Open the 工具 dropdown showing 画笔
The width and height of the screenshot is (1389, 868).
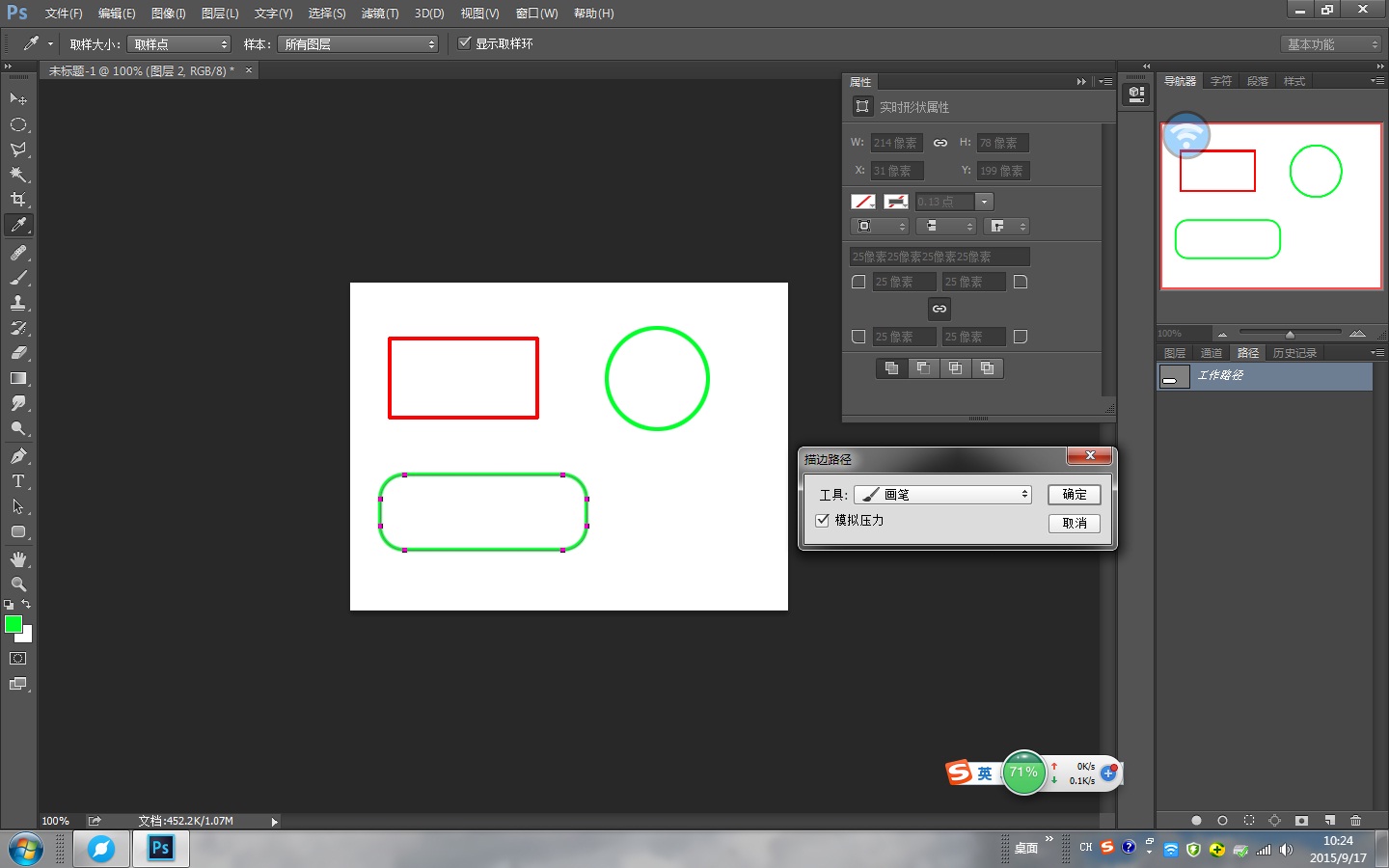click(x=942, y=495)
